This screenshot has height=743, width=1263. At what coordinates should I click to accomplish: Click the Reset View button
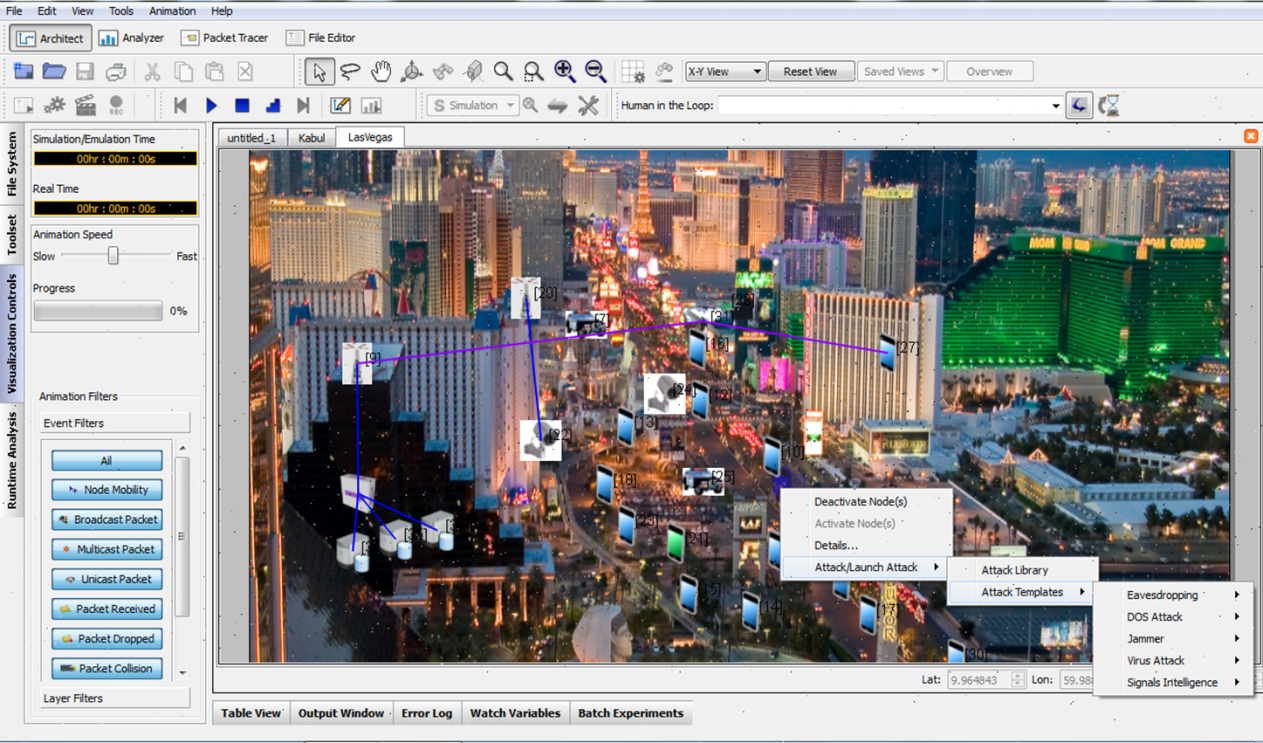point(811,72)
